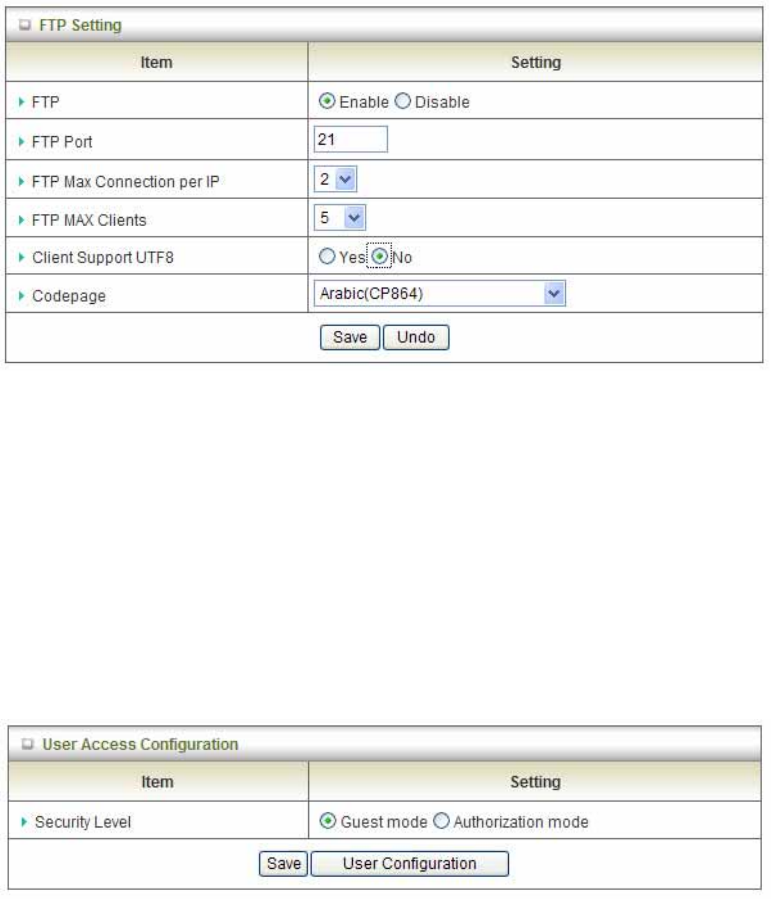Click the 'Security Level' label text
Viewport: 771px width, 899px height.
83,822
